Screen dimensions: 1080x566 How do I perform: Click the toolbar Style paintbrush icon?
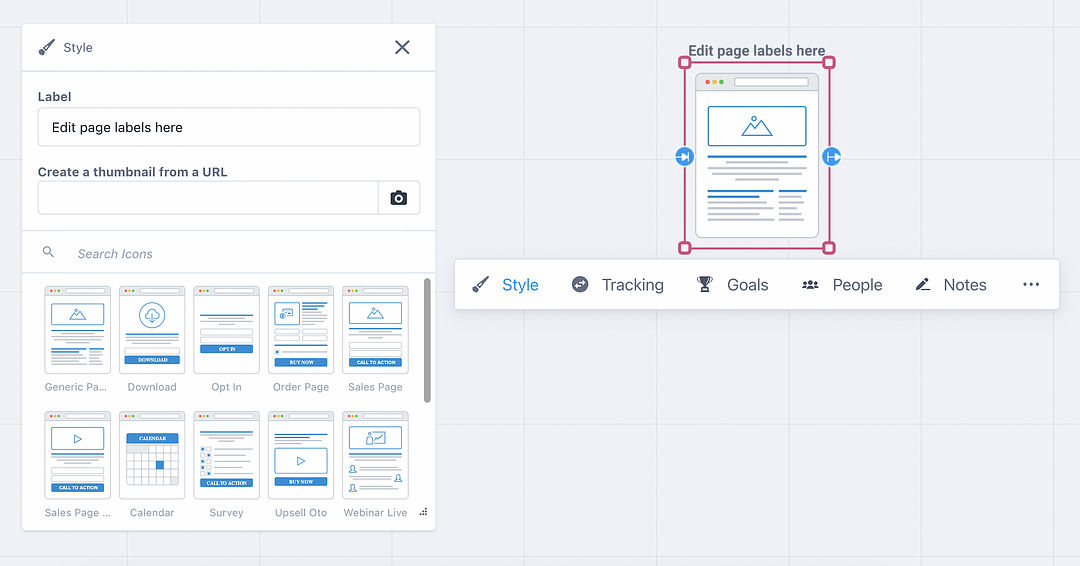(481, 284)
